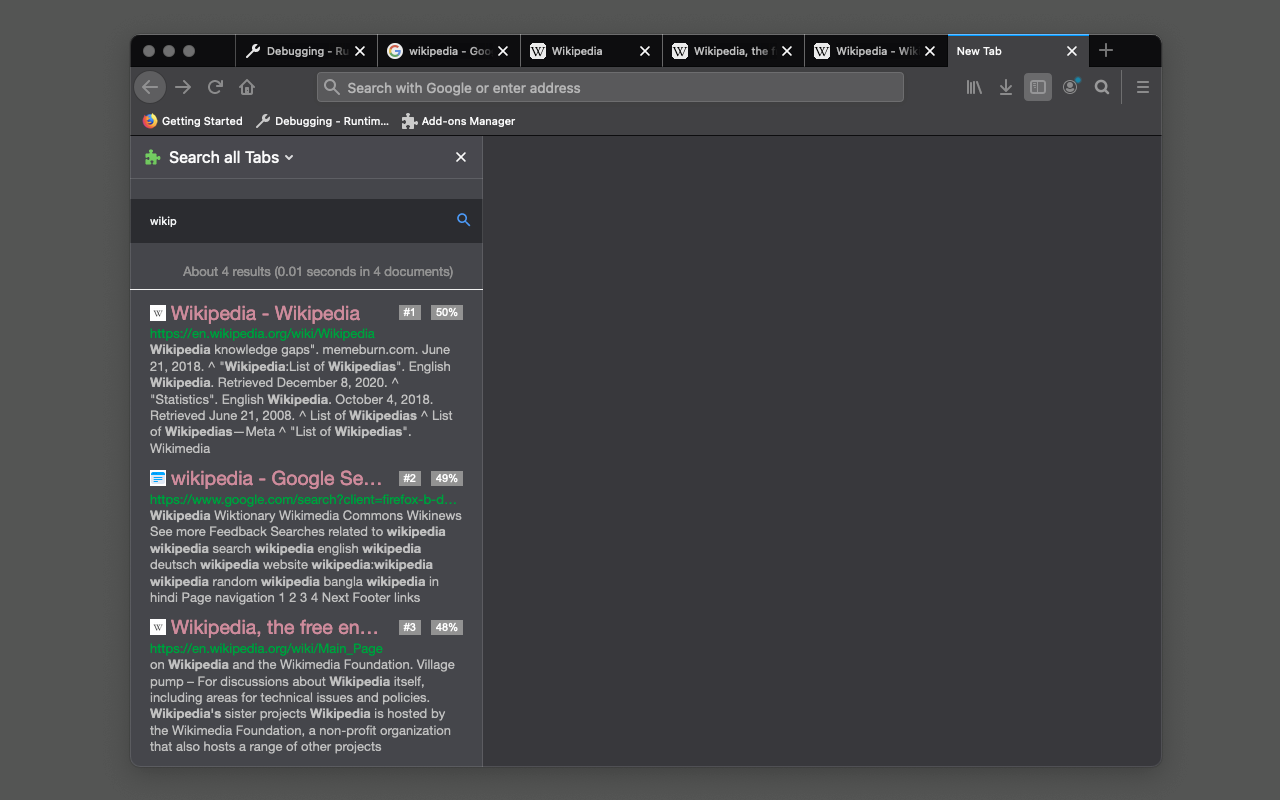The image size is (1280, 800).
Task: Toggle the sidebar button in the toolbar
Action: point(1038,87)
